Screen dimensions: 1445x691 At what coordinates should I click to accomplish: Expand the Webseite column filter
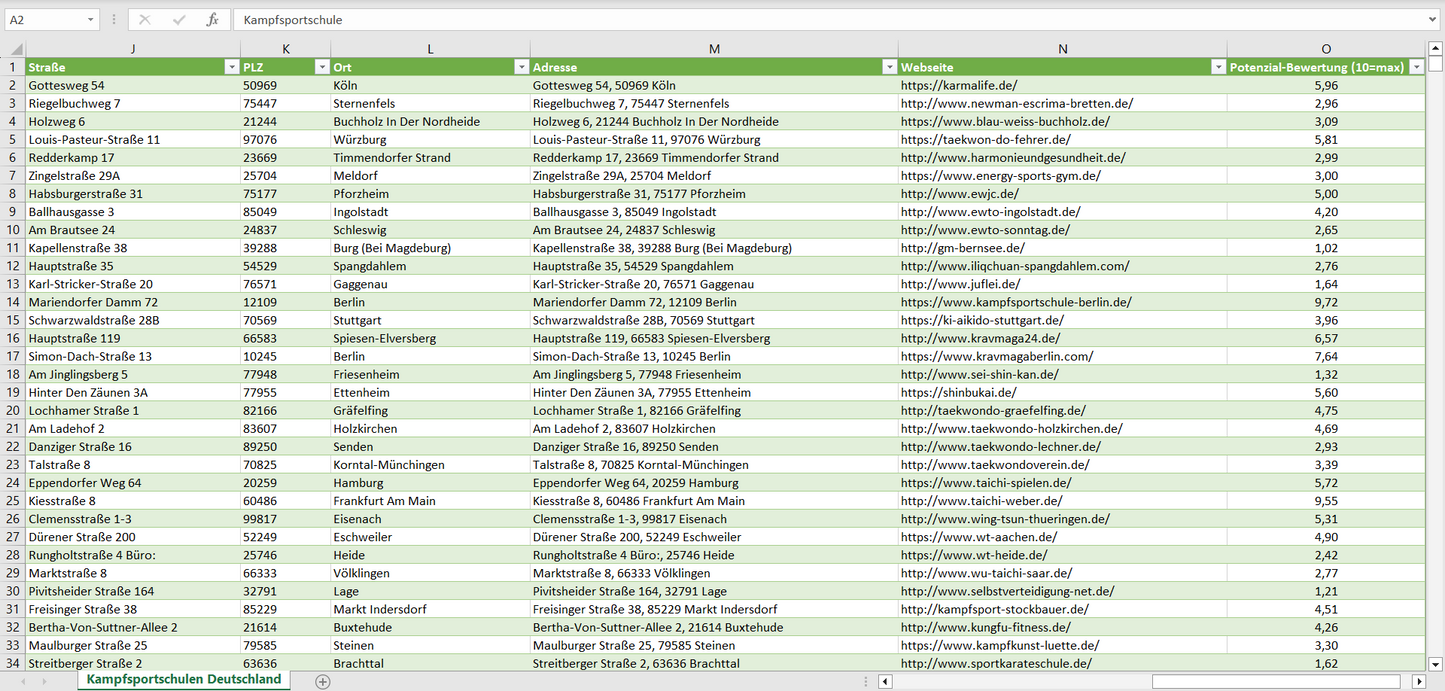coord(1217,67)
